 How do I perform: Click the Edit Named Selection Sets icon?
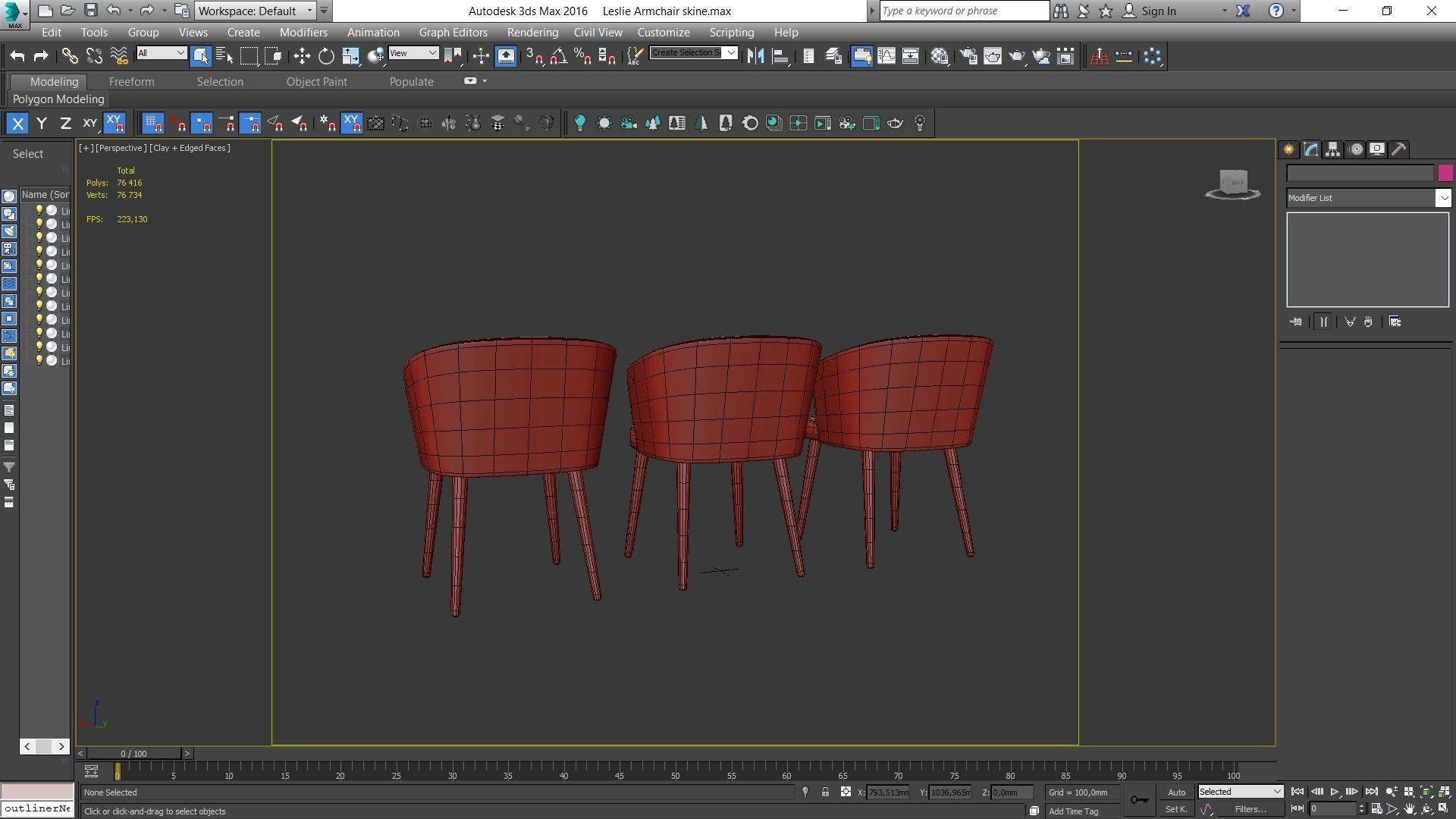[635, 56]
